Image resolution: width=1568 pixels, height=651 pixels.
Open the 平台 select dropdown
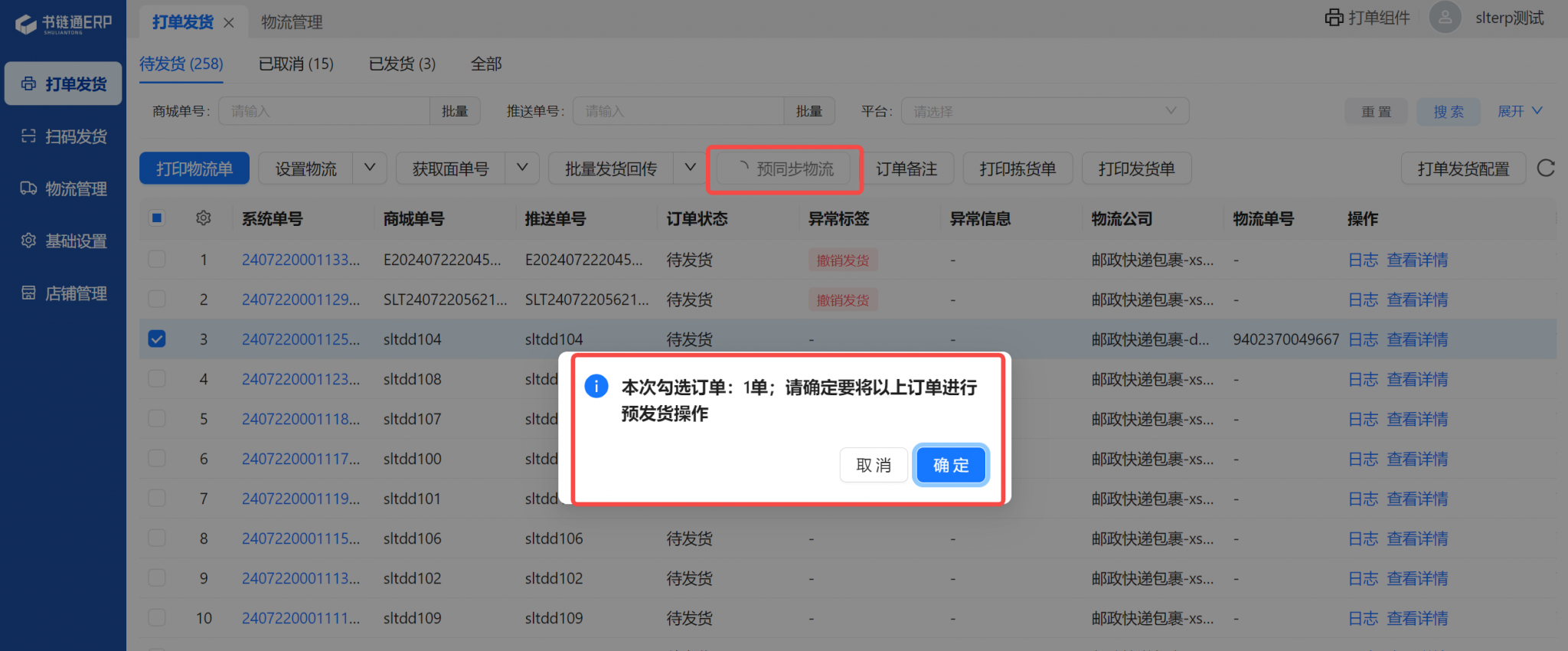[x=1045, y=111]
